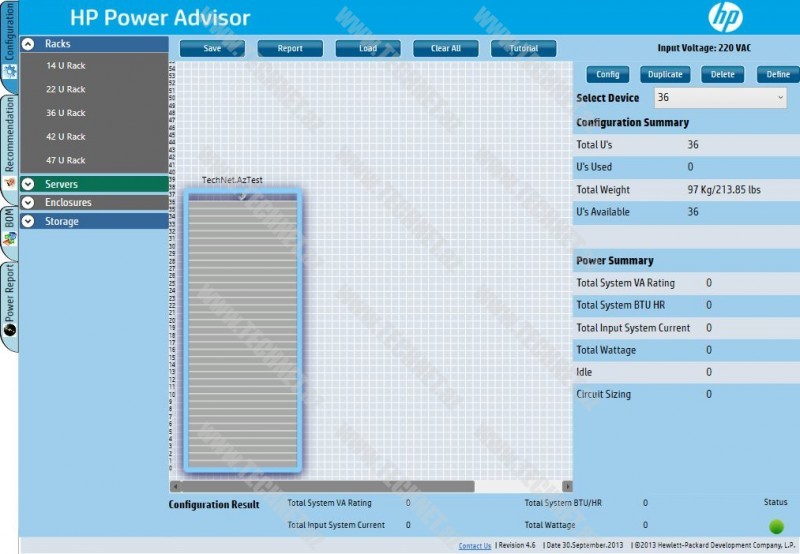Open the Contact Us link
This screenshot has height=554, width=800.
click(474, 546)
